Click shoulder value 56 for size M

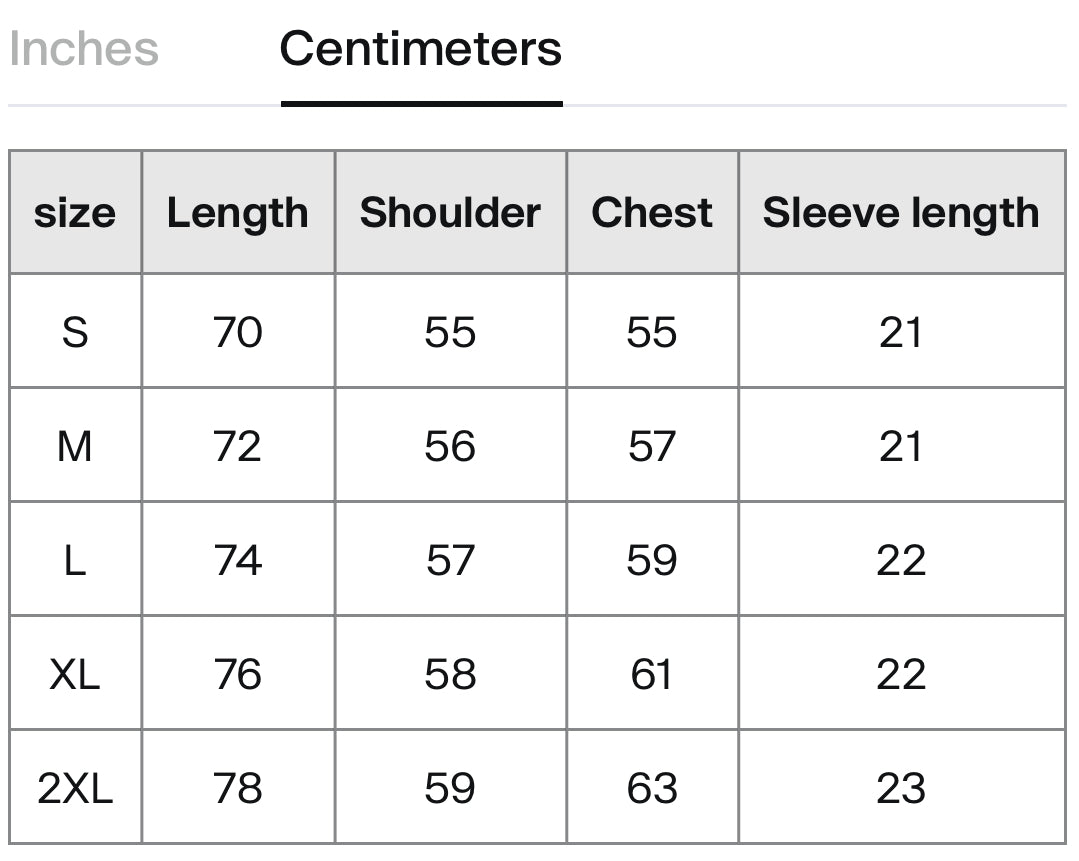point(450,447)
